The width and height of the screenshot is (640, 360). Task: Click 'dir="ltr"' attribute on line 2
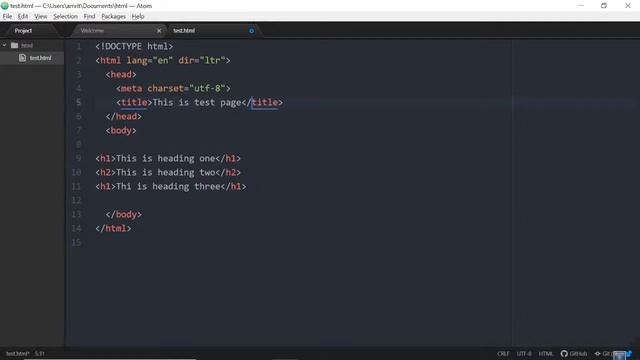point(202,60)
